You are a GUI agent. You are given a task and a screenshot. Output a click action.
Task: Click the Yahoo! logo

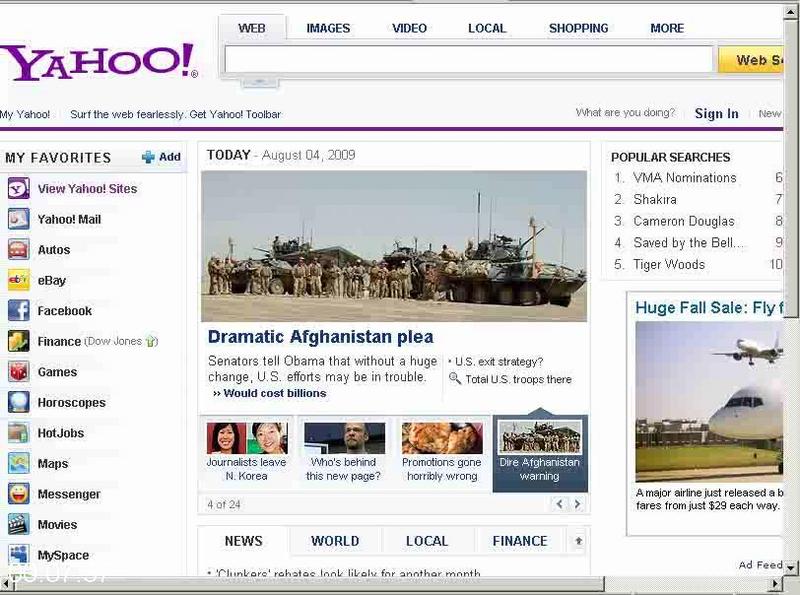99,62
